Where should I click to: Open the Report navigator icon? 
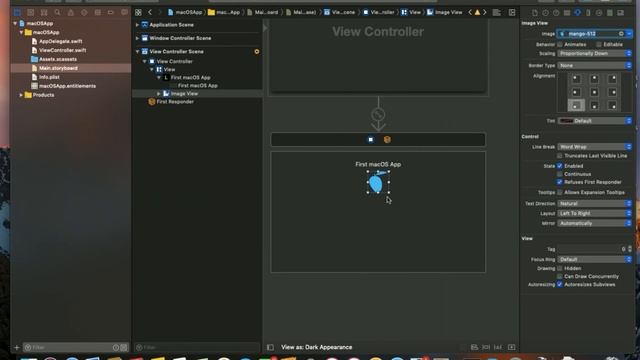(124, 13)
